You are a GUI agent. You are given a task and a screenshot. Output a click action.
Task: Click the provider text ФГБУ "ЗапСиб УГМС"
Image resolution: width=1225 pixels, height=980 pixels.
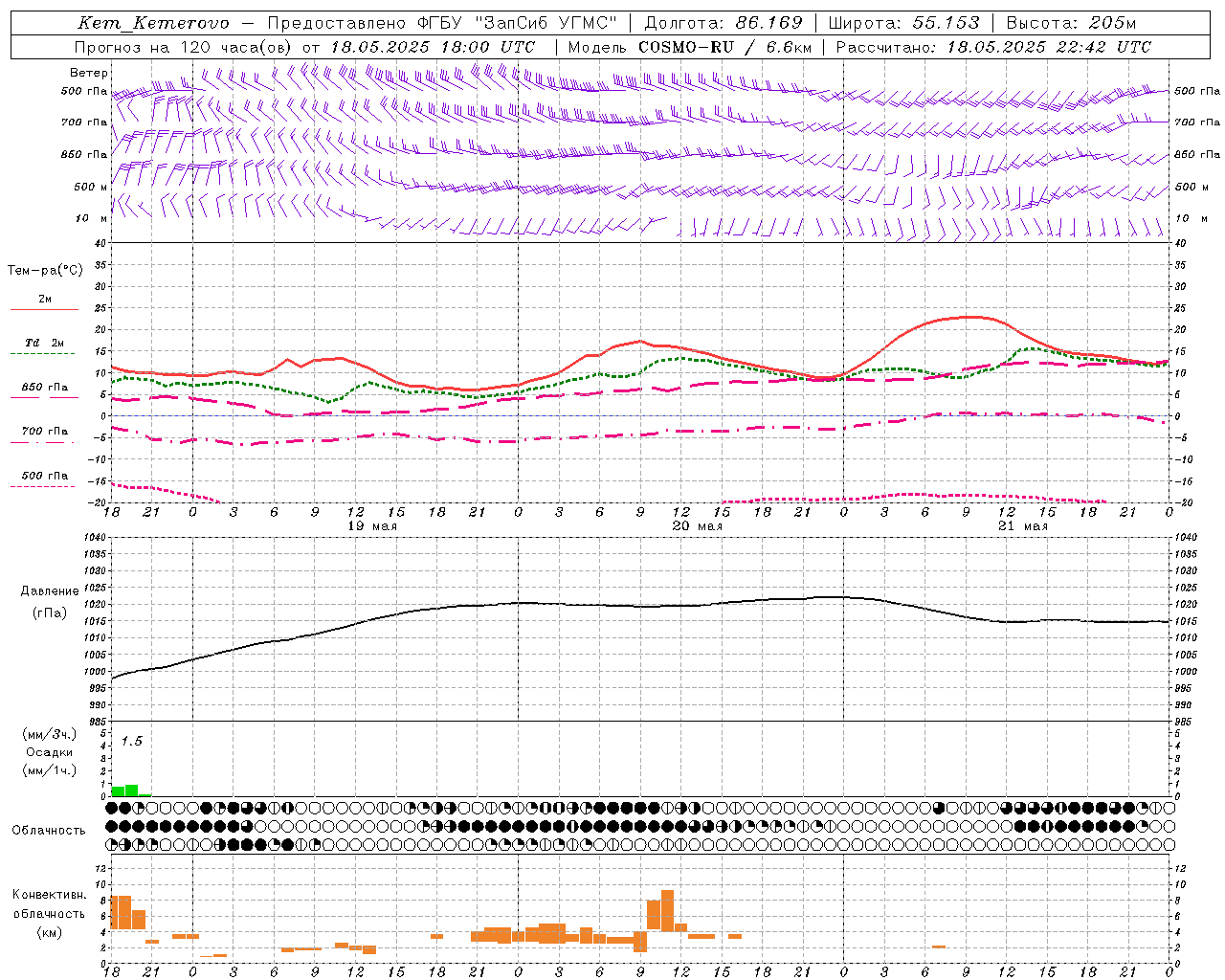[519, 23]
